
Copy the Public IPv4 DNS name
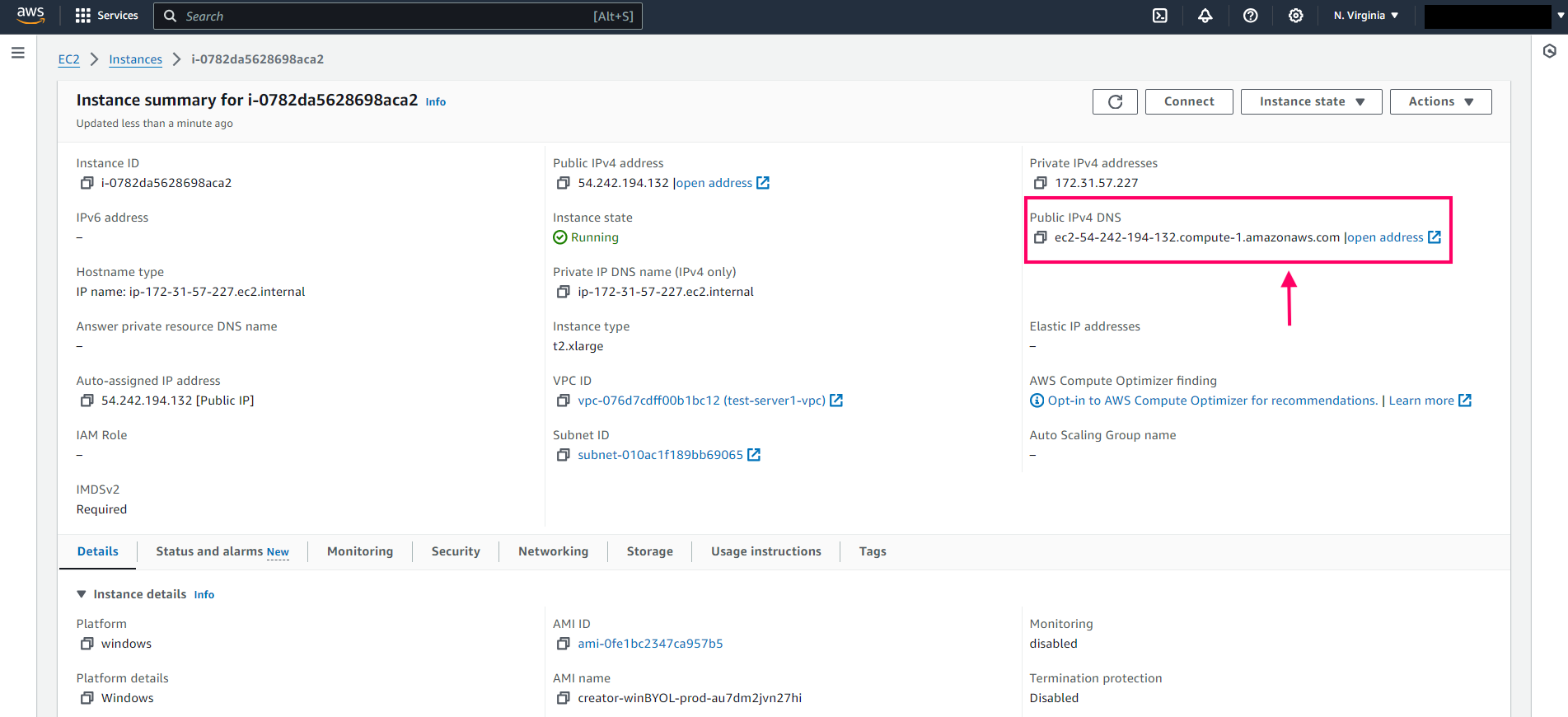pyautogui.click(x=1040, y=237)
